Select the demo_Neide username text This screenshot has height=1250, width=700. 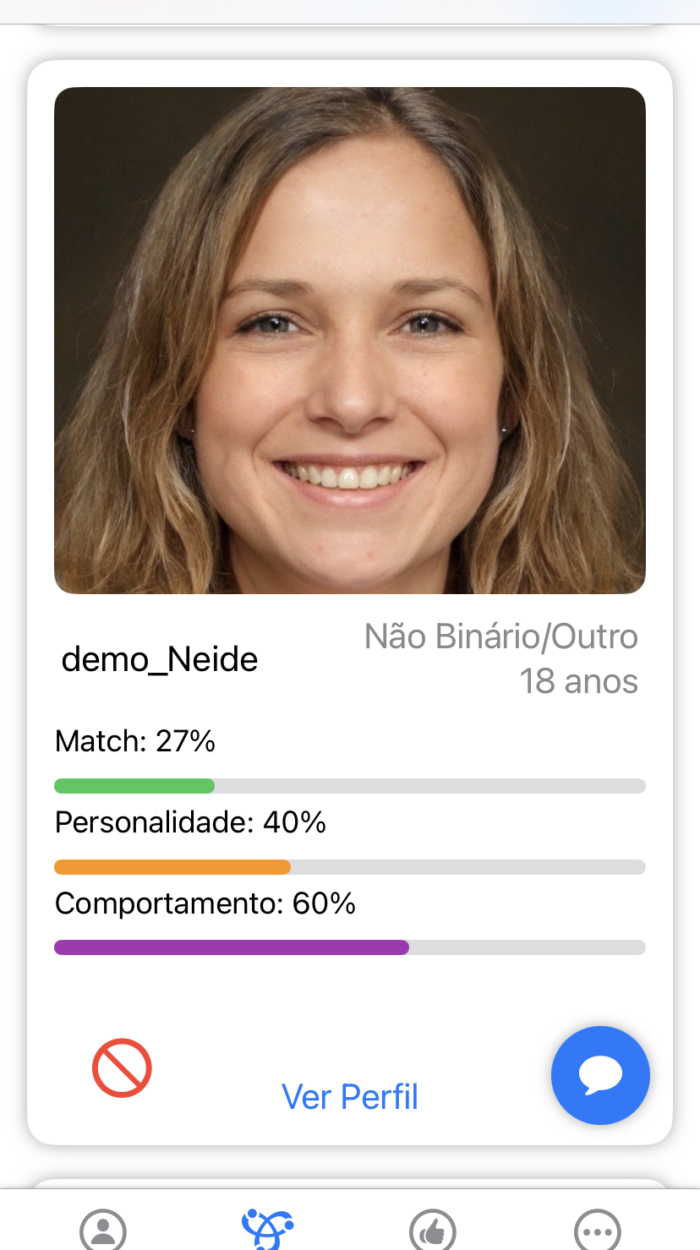click(160, 659)
